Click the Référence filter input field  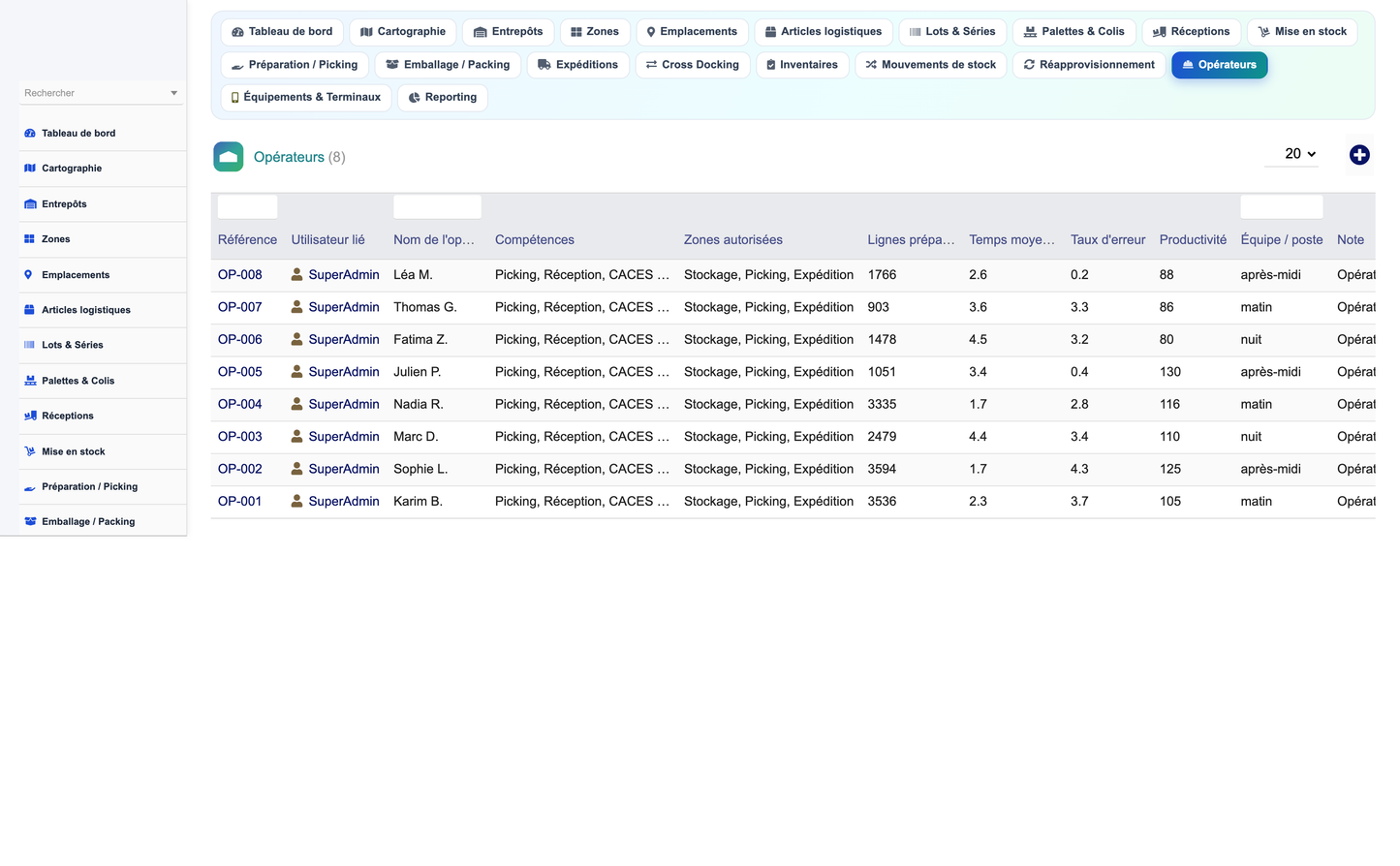247,206
